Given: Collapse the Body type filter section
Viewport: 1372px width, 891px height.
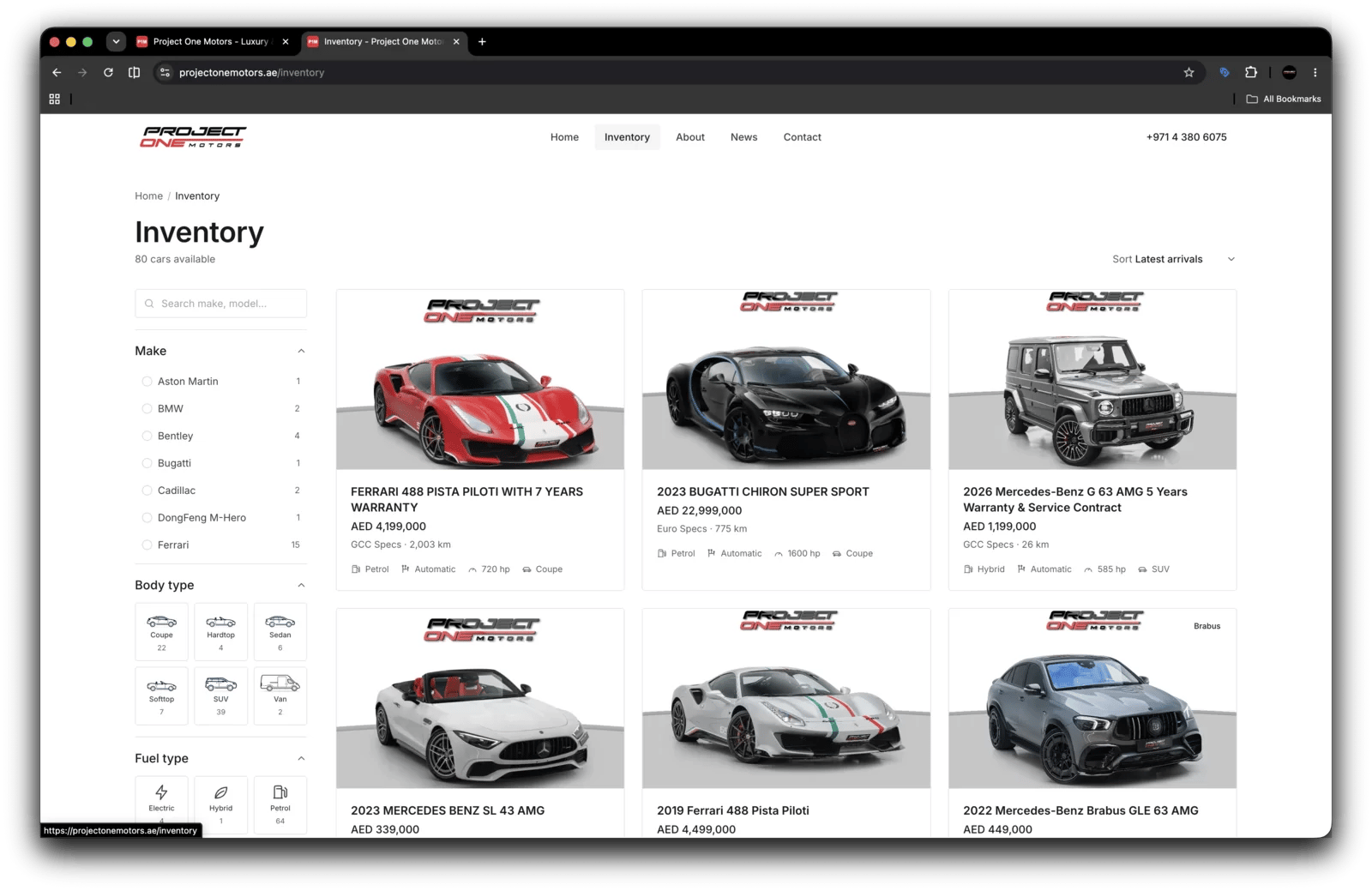Looking at the screenshot, I should pos(301,585).
